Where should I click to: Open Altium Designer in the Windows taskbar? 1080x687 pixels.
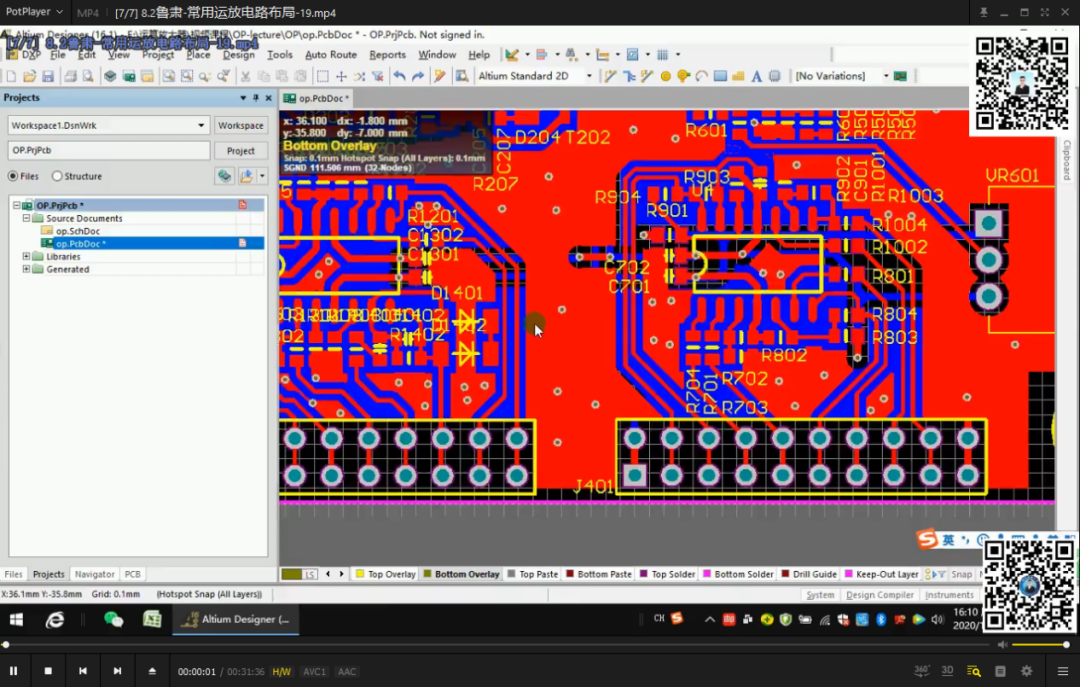236,619
